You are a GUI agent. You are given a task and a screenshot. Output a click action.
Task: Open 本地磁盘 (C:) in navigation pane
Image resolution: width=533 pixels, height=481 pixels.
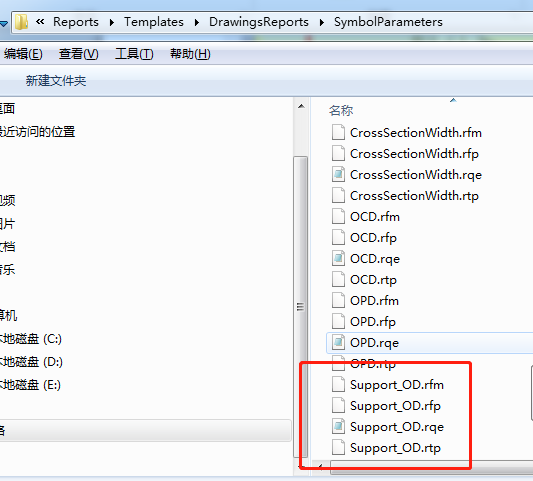click(30, 339)
